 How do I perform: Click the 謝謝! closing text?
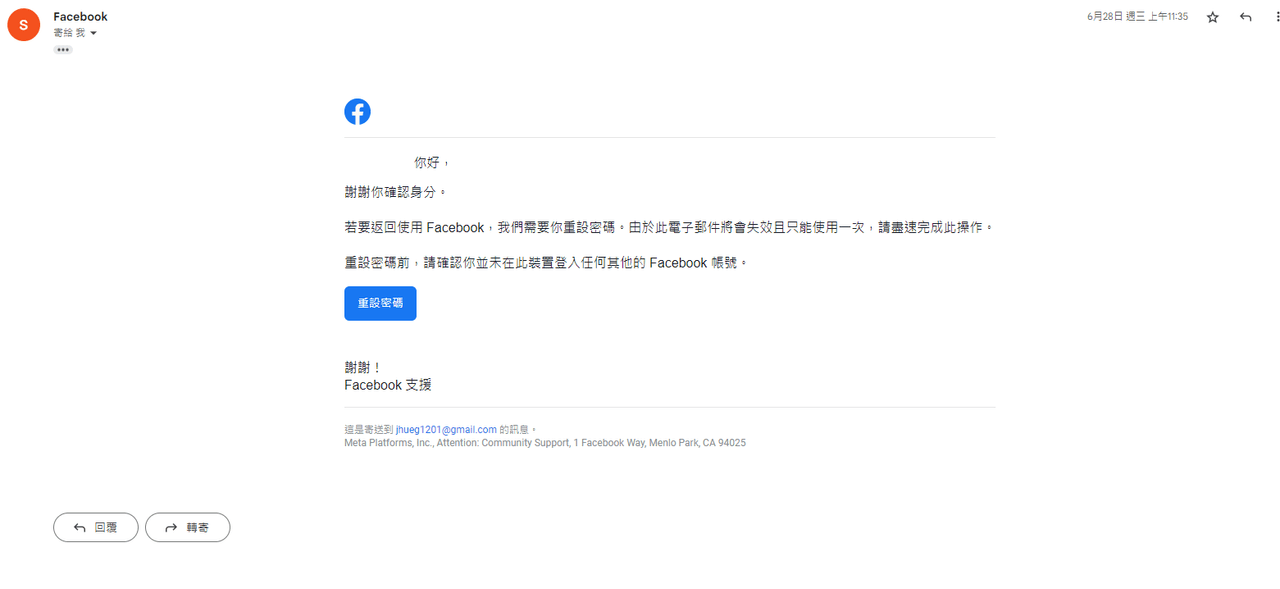click(x=363, y=368)
